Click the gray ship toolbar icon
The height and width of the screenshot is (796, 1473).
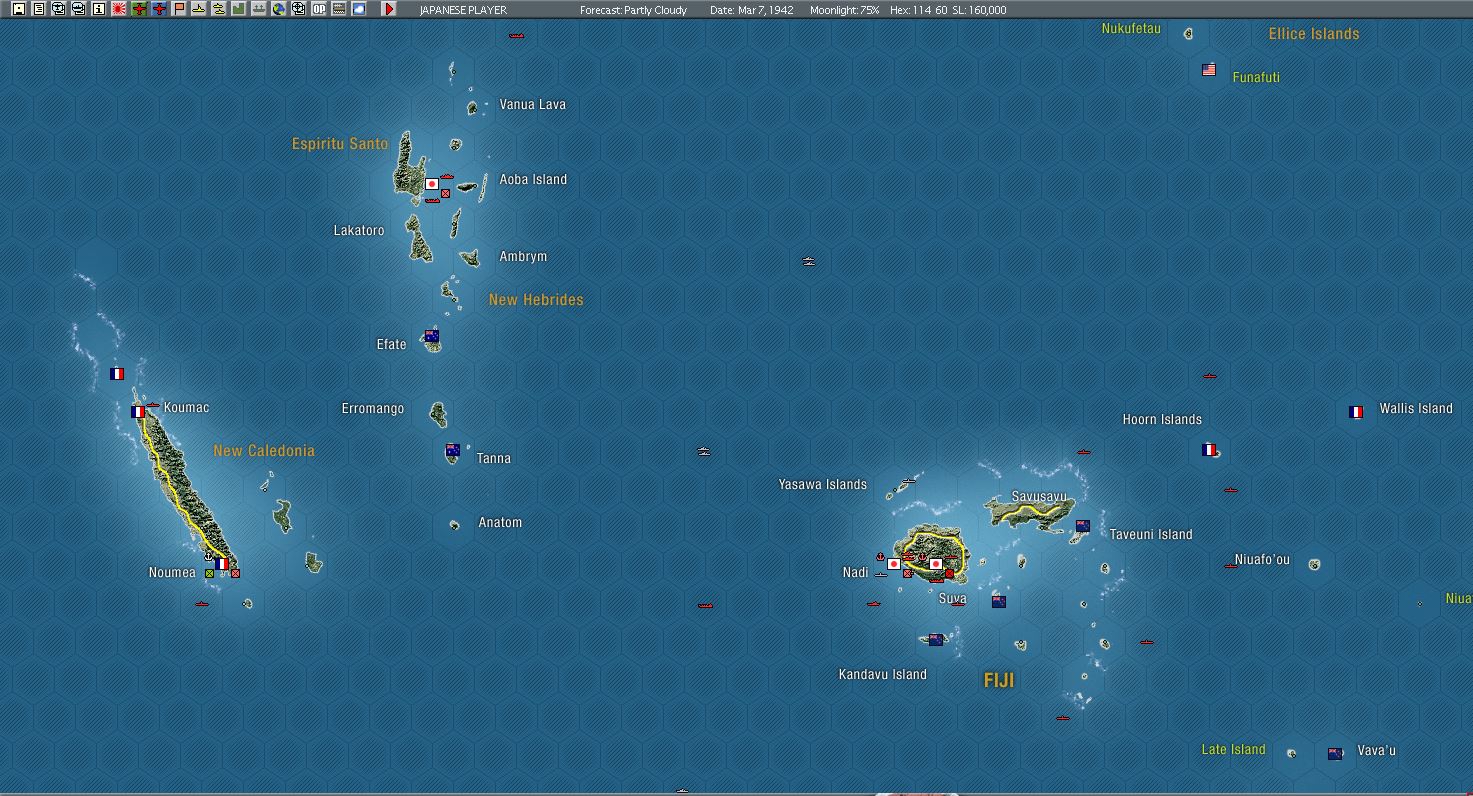tap(259, 9)
